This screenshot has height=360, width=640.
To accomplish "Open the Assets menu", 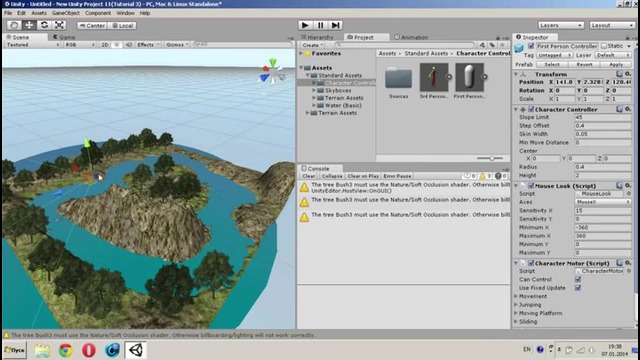I will coord(39,13).
